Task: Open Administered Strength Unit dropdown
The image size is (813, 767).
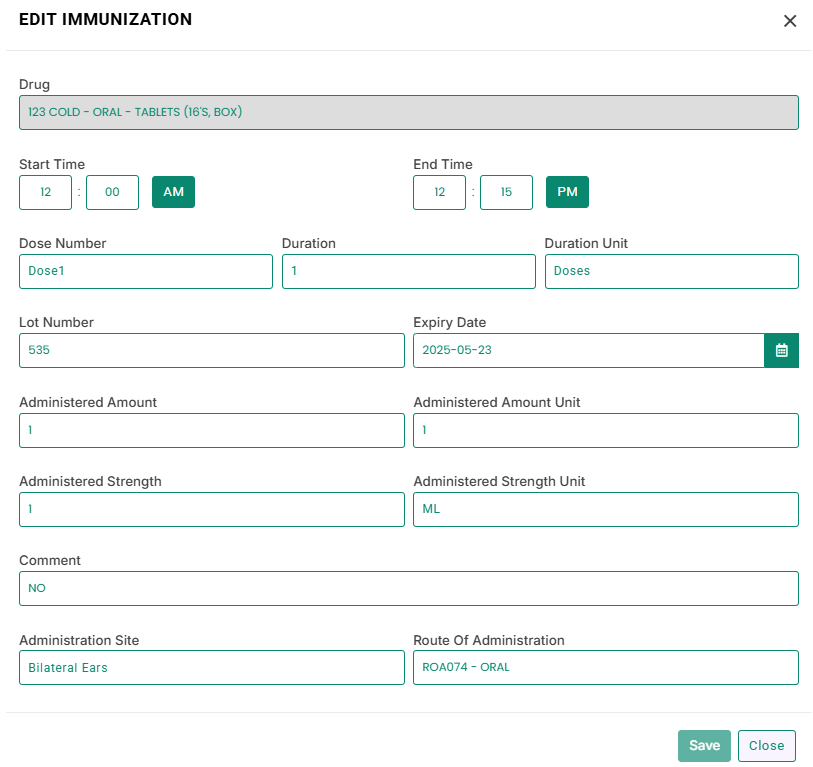Action: [606, 509]
